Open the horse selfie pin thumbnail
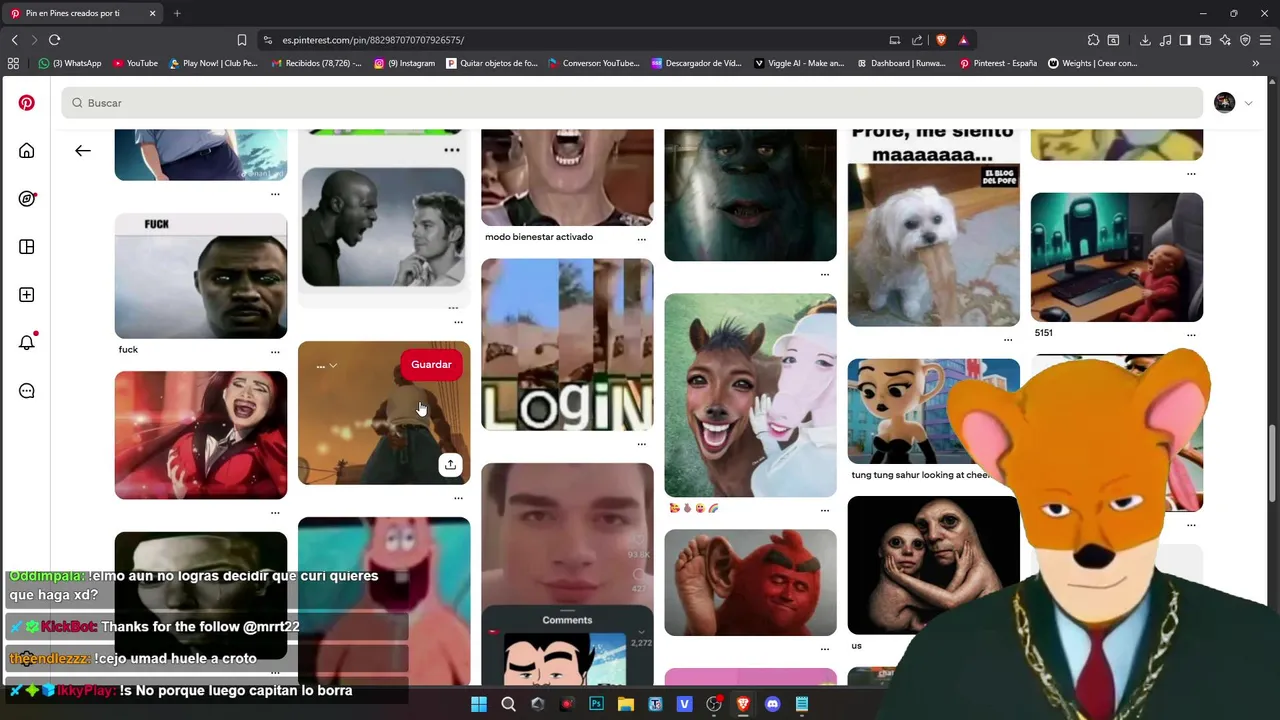 (750, 395)
